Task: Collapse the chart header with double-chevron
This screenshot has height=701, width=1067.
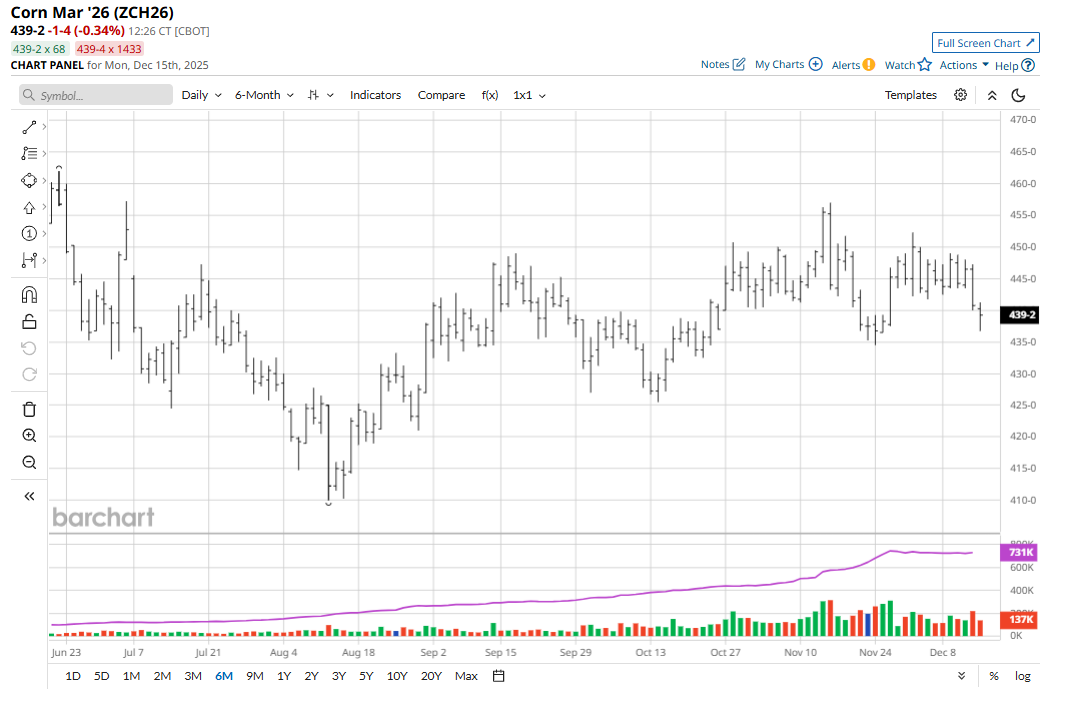Action: (992, 95)
